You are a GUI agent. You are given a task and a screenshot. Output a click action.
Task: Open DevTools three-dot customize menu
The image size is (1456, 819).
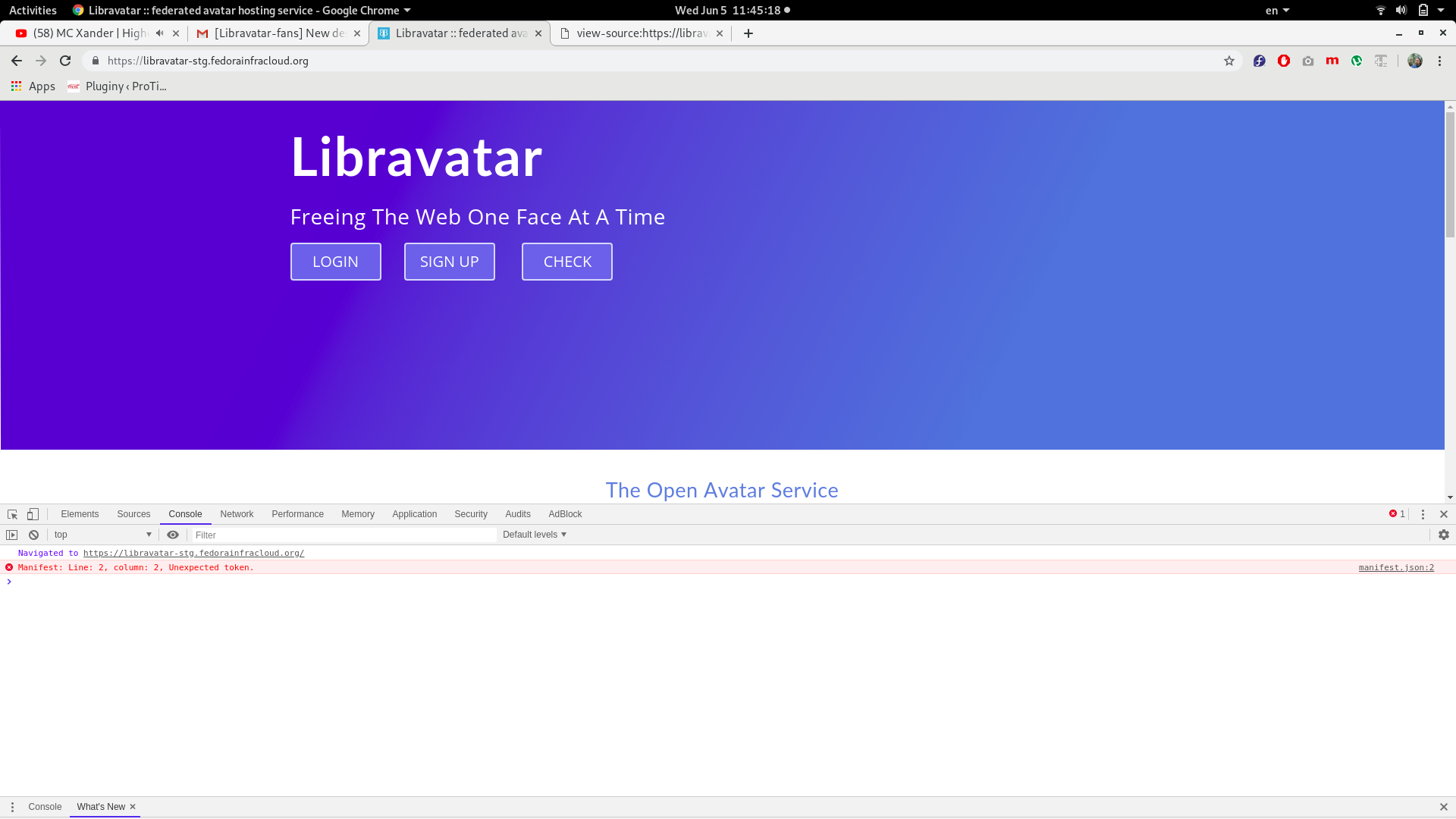(x=1423, y=514)
